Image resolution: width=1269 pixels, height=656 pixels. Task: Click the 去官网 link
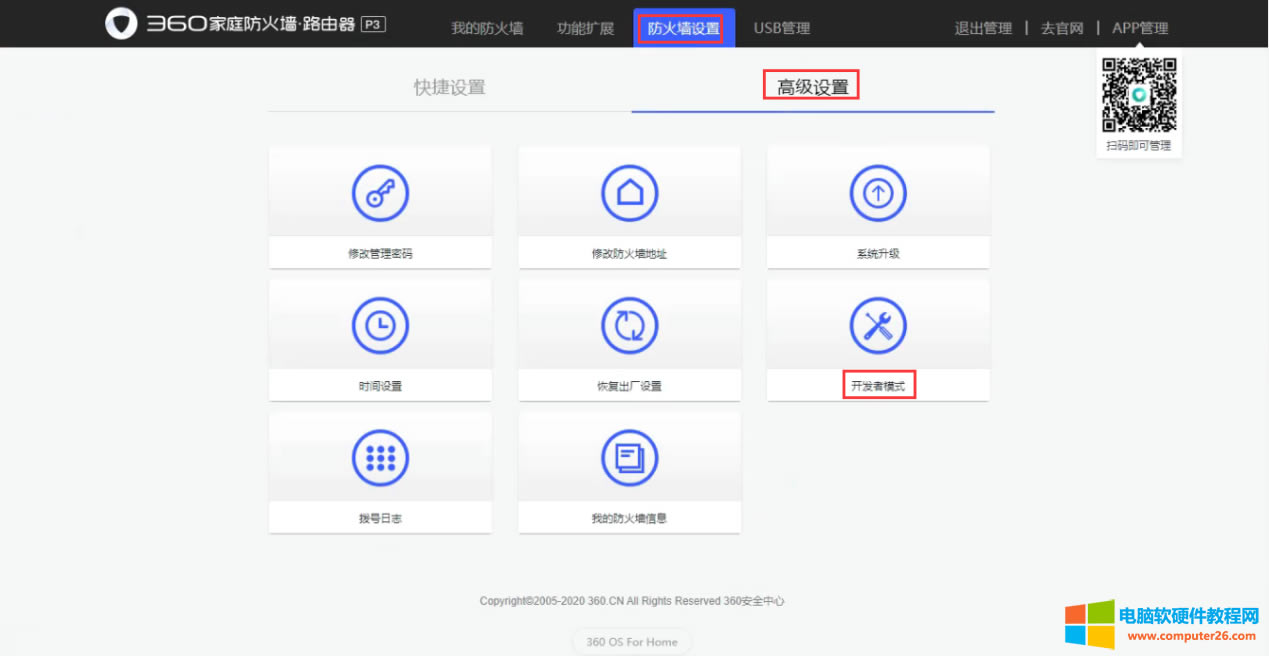coord(1062,28)
